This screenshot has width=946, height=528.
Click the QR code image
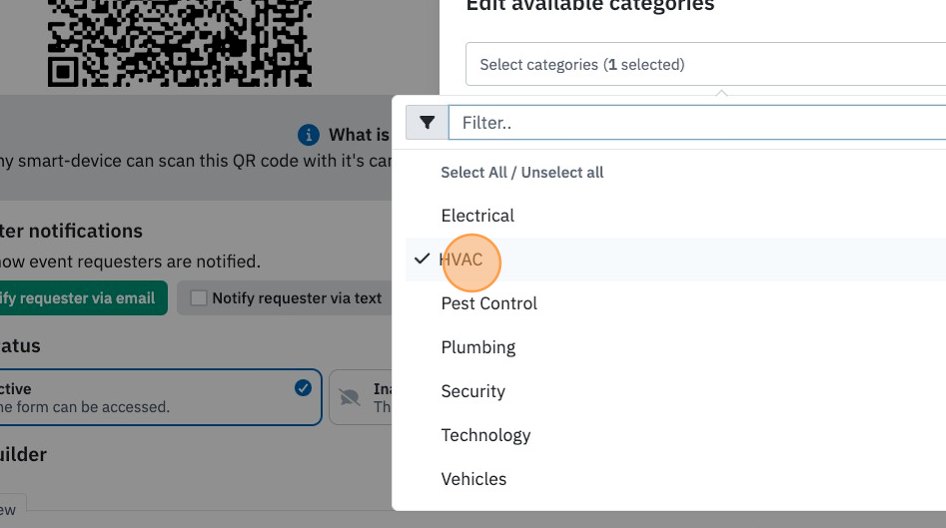click(180, 43)
